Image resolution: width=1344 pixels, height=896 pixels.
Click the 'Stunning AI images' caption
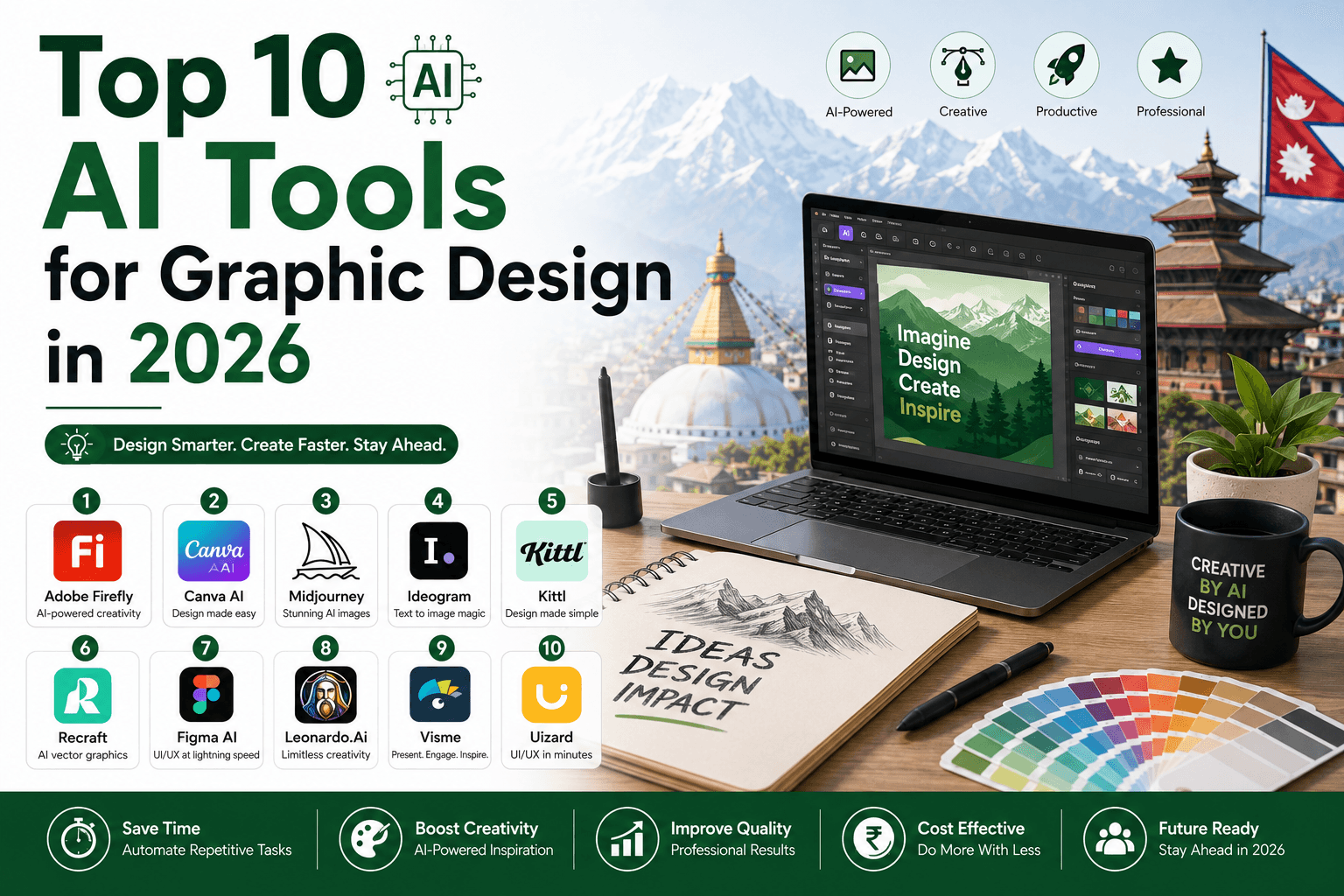326,613
